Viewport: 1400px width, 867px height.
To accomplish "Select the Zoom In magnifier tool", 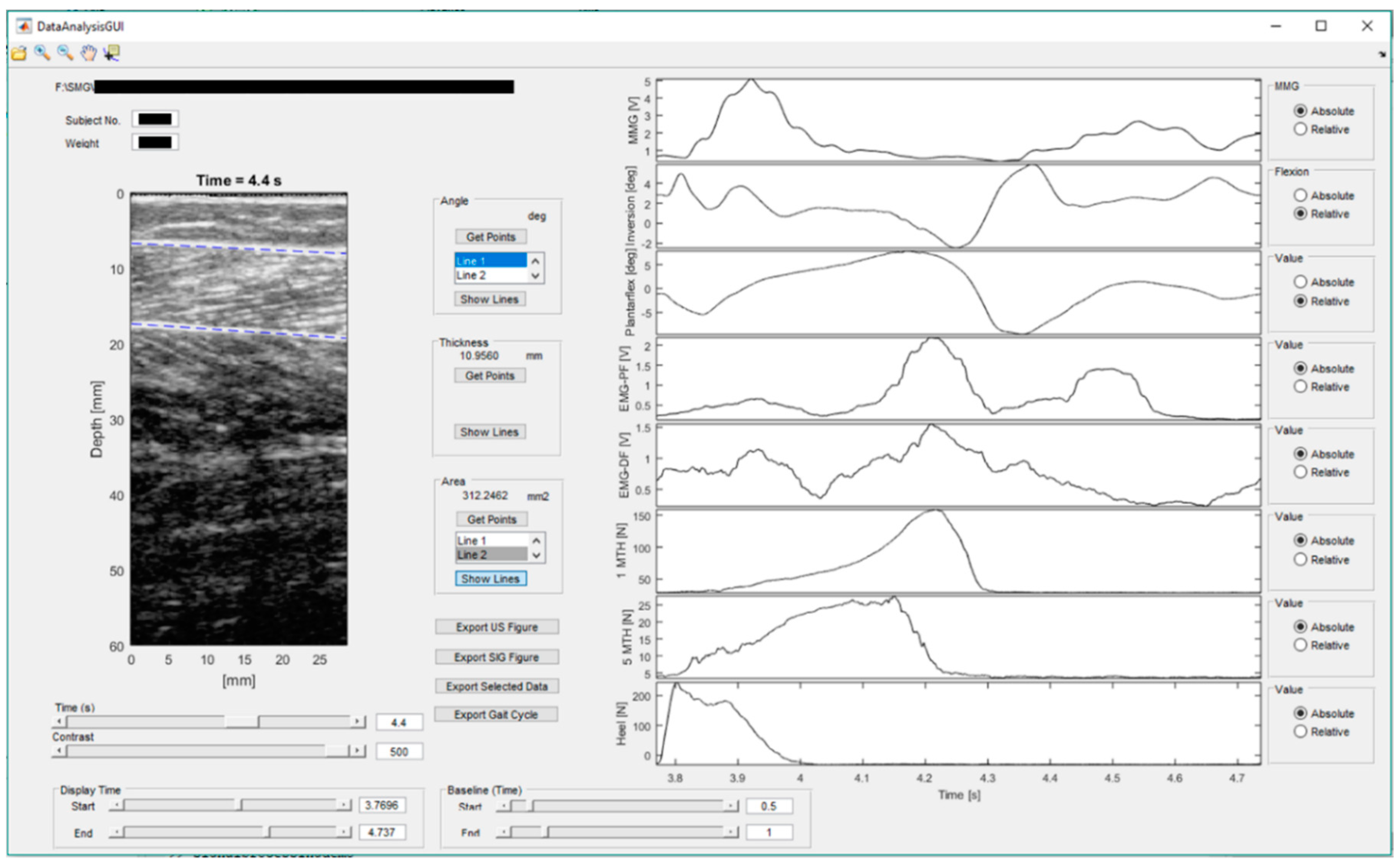I will click(42, 53).
